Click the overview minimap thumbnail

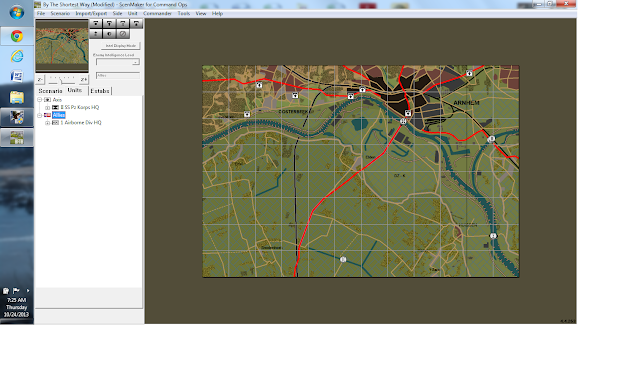62,46
